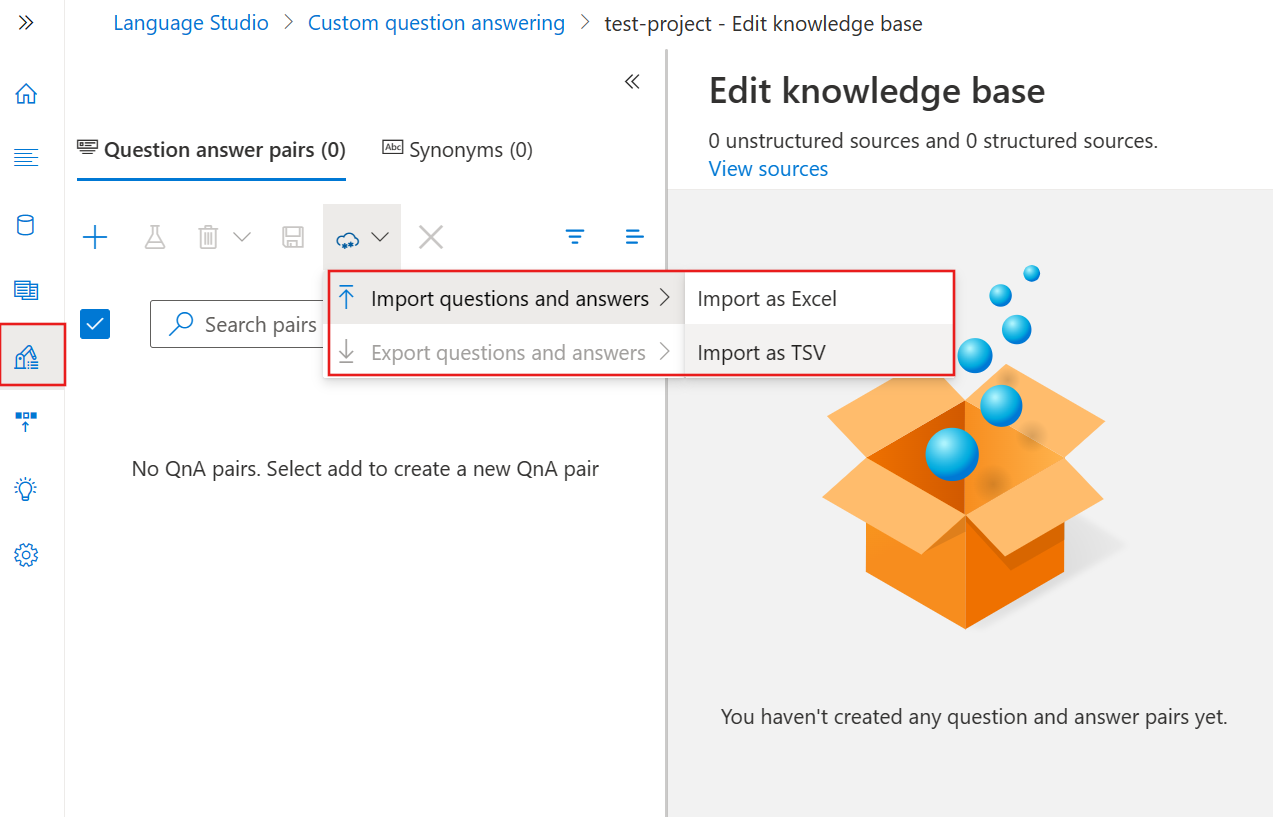The width and height of the screenshot is (1273, 817).
Task: Open project settings gear icon
Action: [26, 555]
